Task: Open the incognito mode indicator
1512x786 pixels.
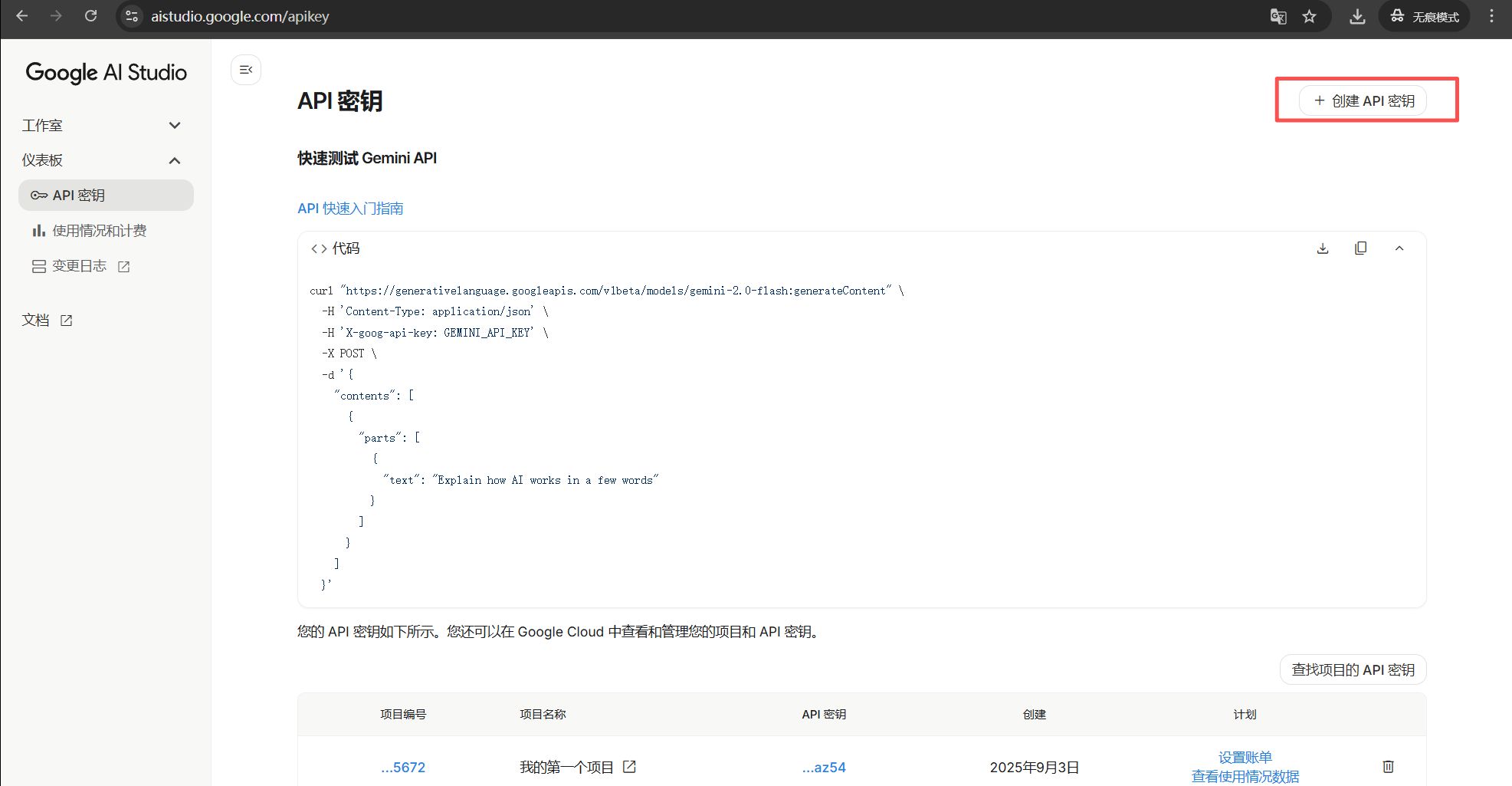Action: [x=1425, y=16]
